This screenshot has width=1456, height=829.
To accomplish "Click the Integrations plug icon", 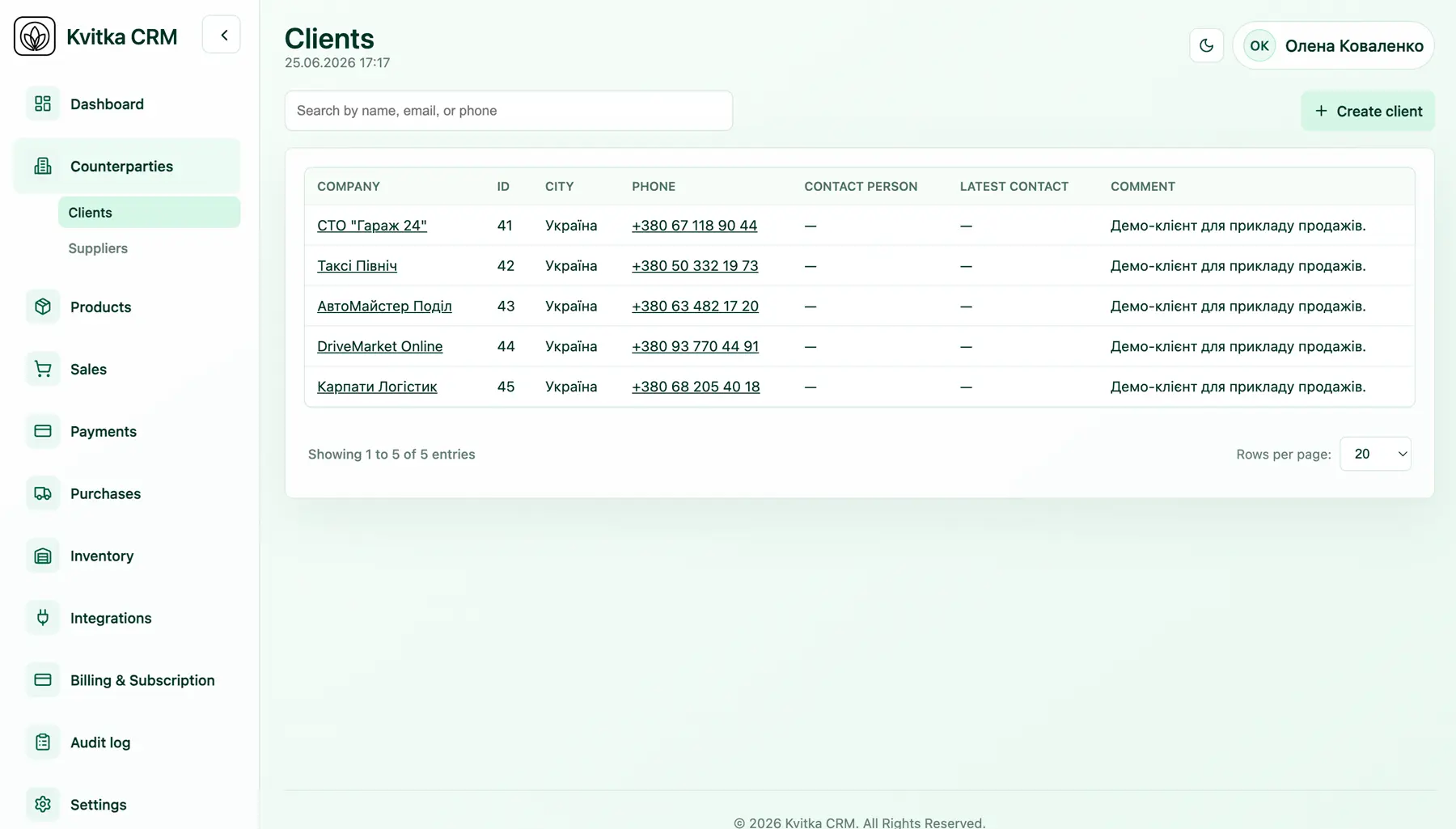I will click(x=43, y=618).
